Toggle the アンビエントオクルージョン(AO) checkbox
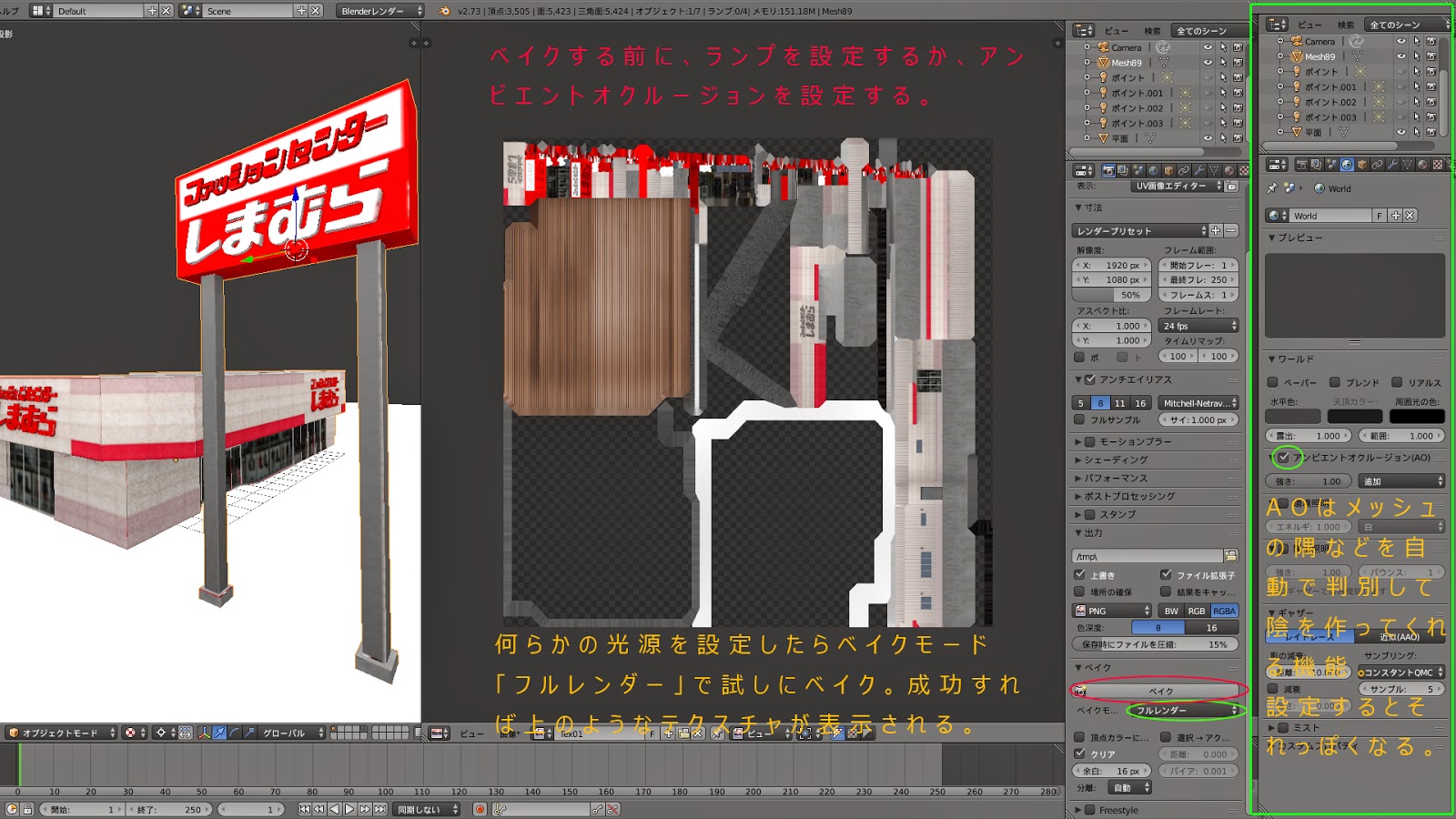Viewport: 1456px width, 819px height. [x=1283, y=457]
